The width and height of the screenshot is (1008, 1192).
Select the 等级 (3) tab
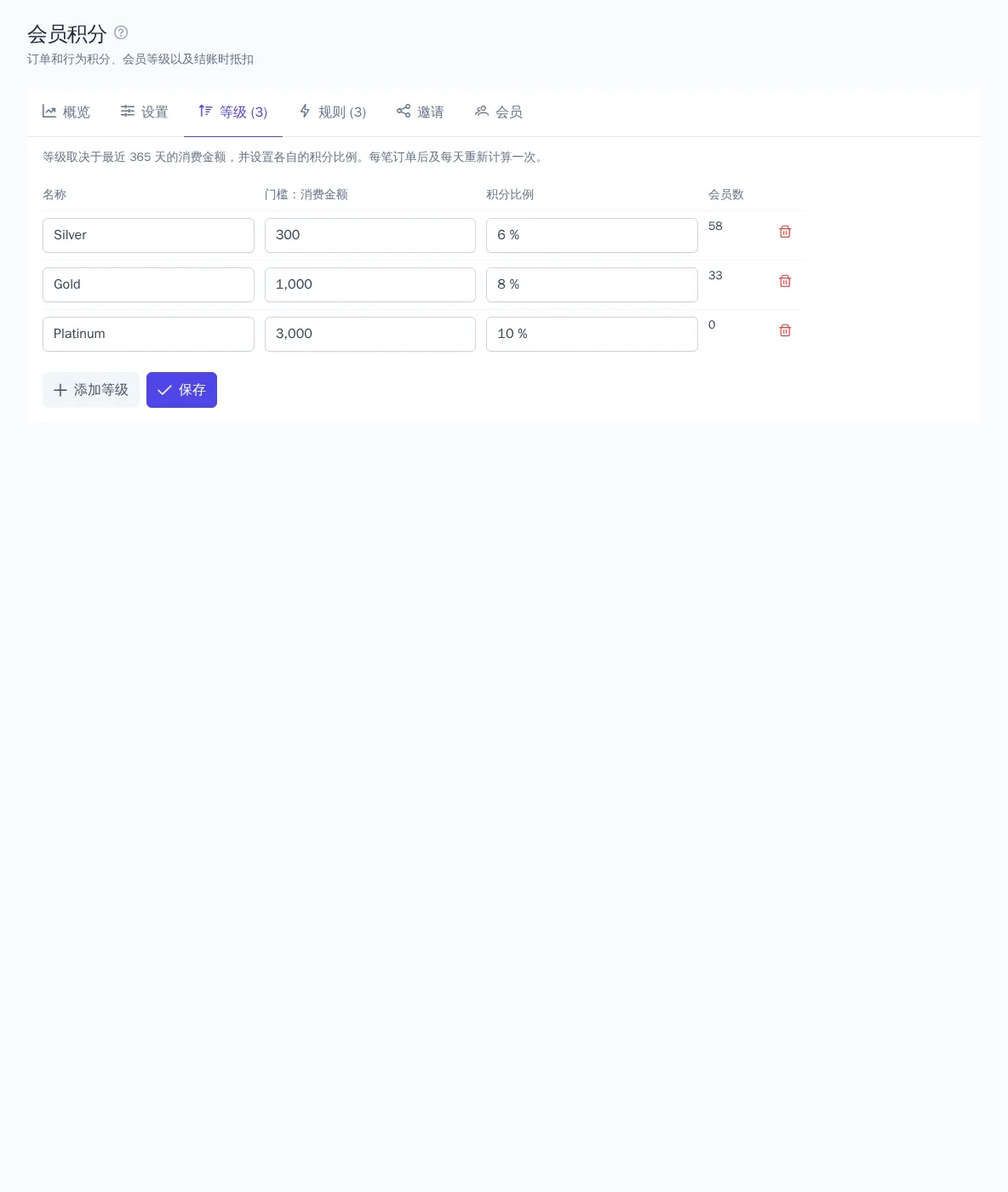point(233,112)
